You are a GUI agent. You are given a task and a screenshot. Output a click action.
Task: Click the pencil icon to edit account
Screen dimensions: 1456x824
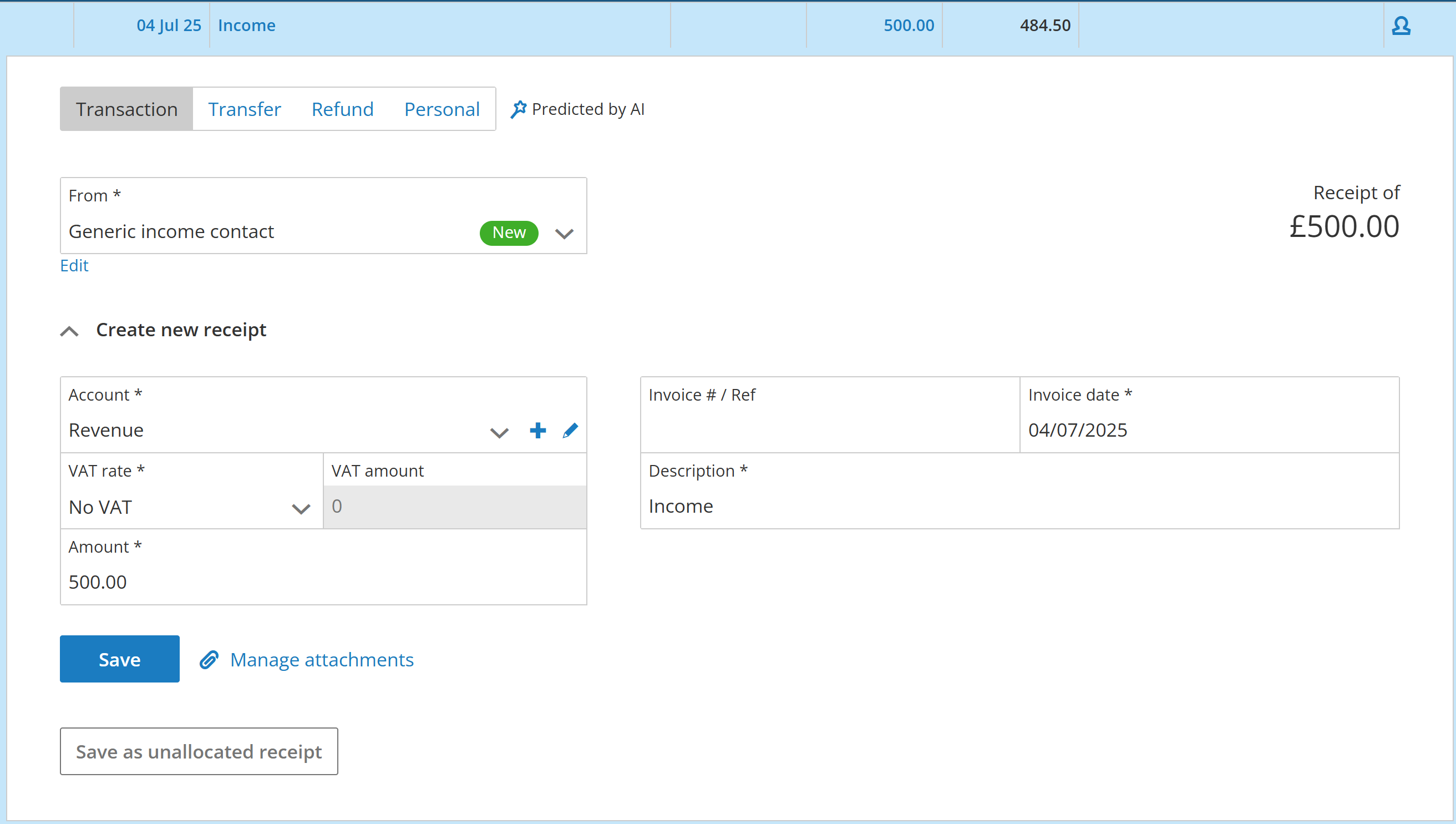(x=570, y=431)
